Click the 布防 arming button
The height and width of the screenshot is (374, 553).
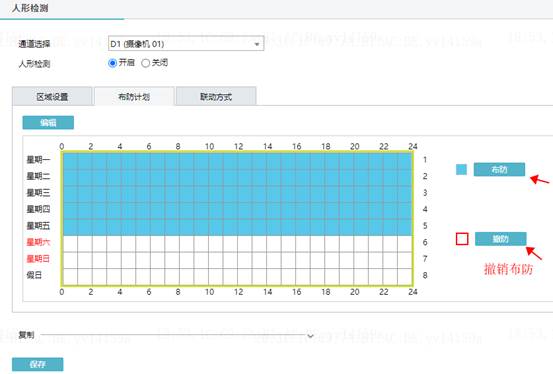click(499, 169)
